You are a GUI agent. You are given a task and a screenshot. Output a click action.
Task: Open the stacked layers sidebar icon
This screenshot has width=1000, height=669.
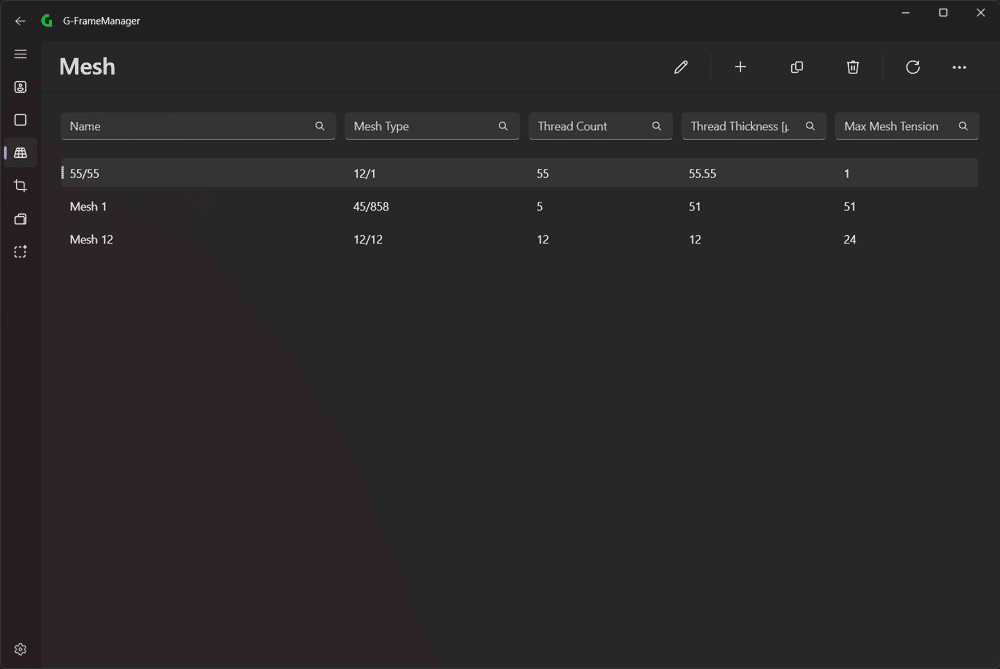20,219
